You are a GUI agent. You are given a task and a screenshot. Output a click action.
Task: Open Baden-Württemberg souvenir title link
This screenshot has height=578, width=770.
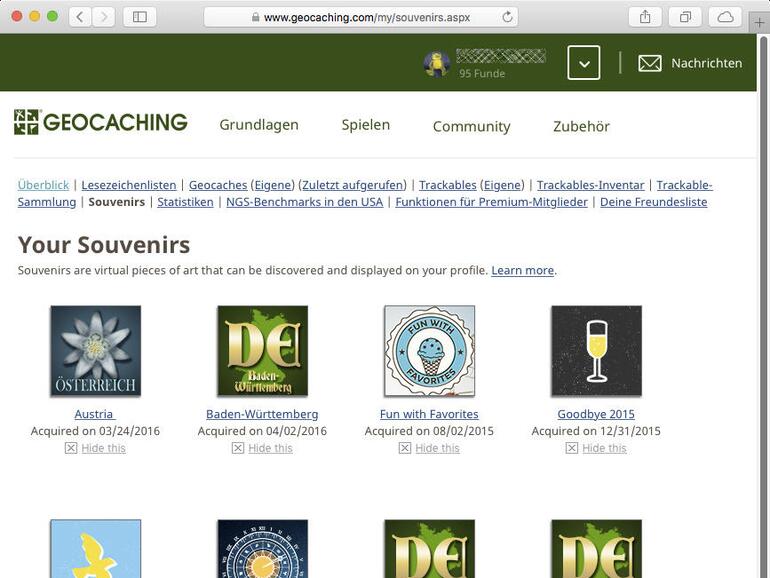pyautogui.click(x=262, y=414)
